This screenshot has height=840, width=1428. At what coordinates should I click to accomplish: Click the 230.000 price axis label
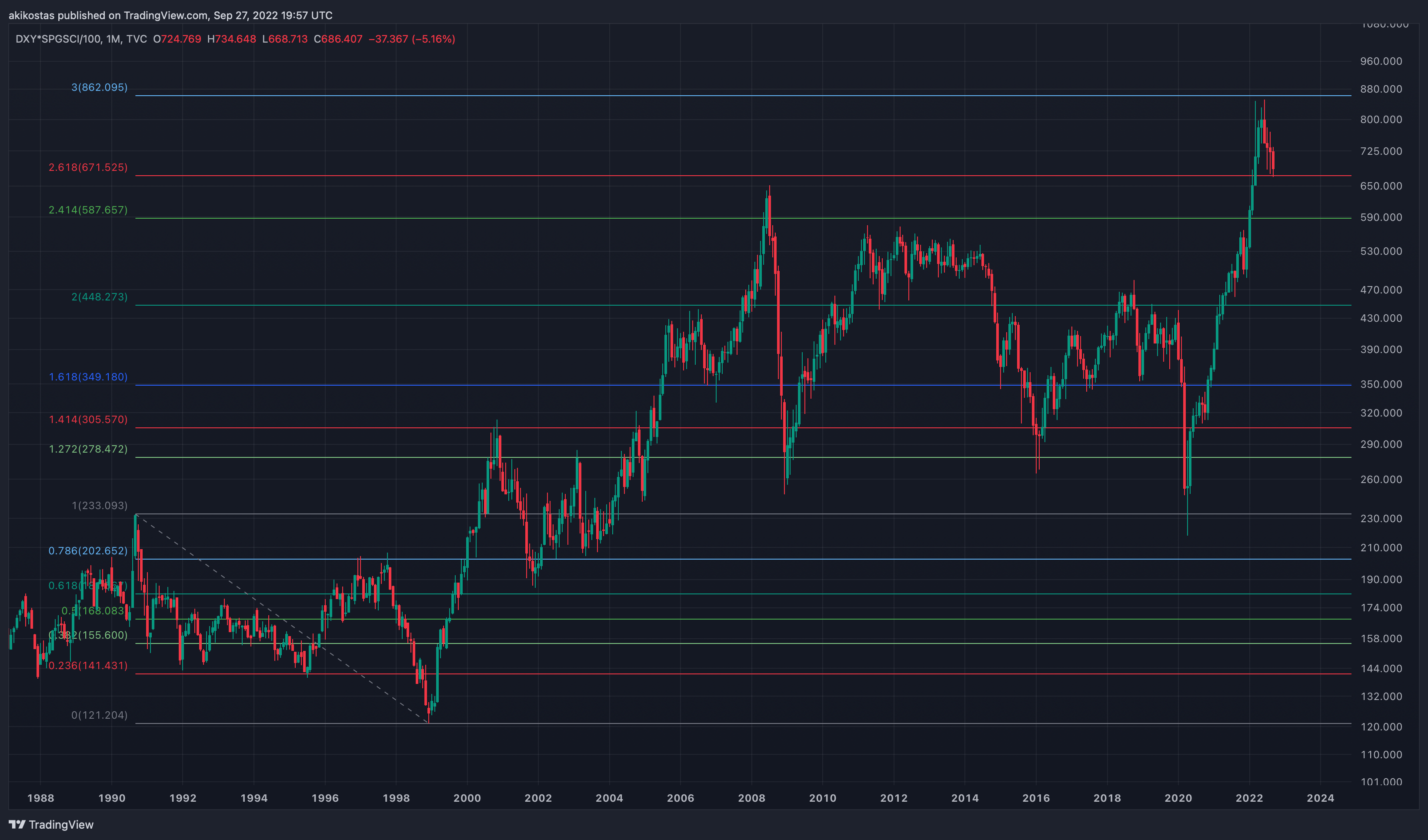(x=1381, y=518)
